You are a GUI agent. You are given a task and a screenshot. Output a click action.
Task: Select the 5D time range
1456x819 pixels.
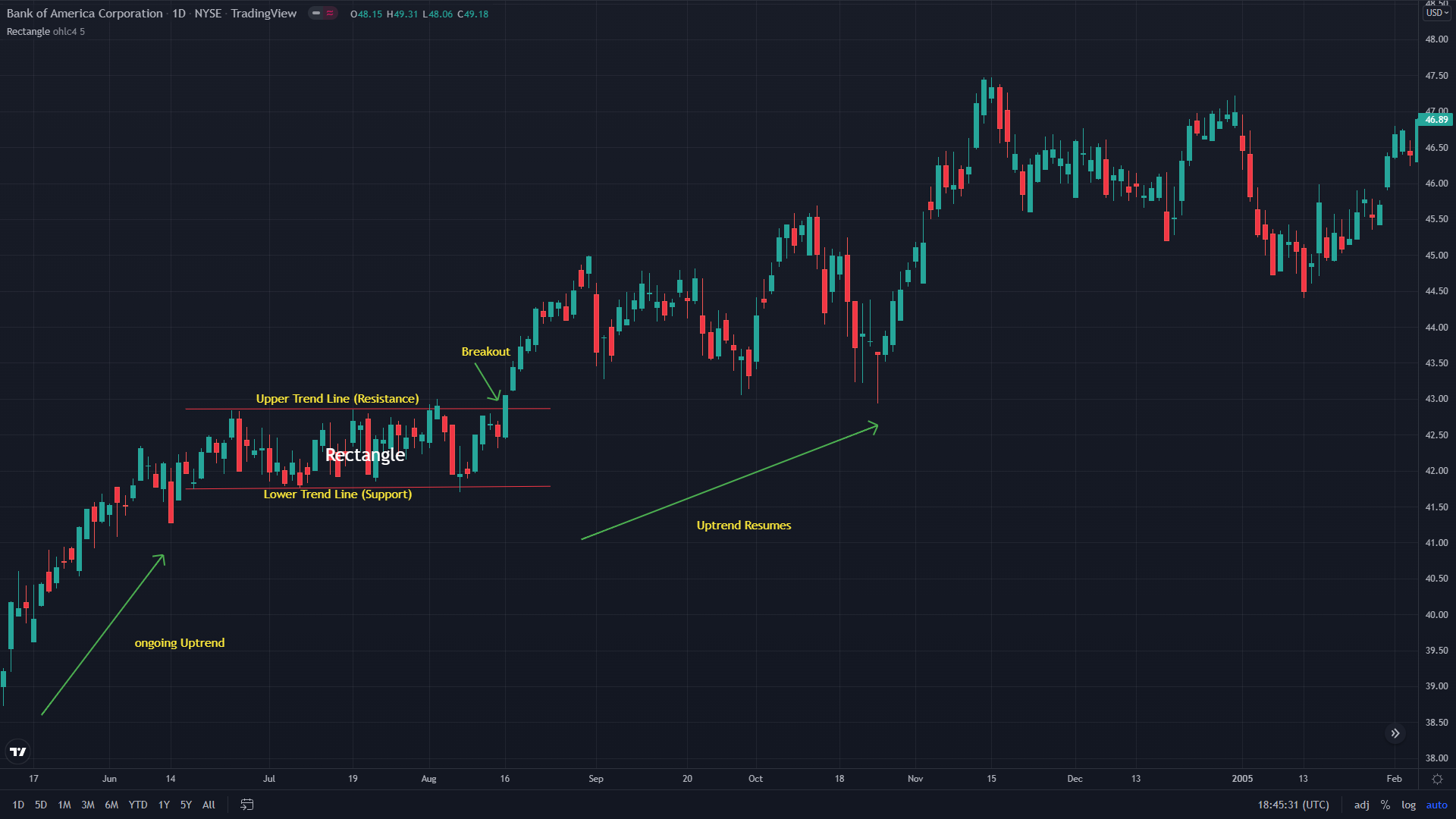pyautogui.click(x=41, y=805)
